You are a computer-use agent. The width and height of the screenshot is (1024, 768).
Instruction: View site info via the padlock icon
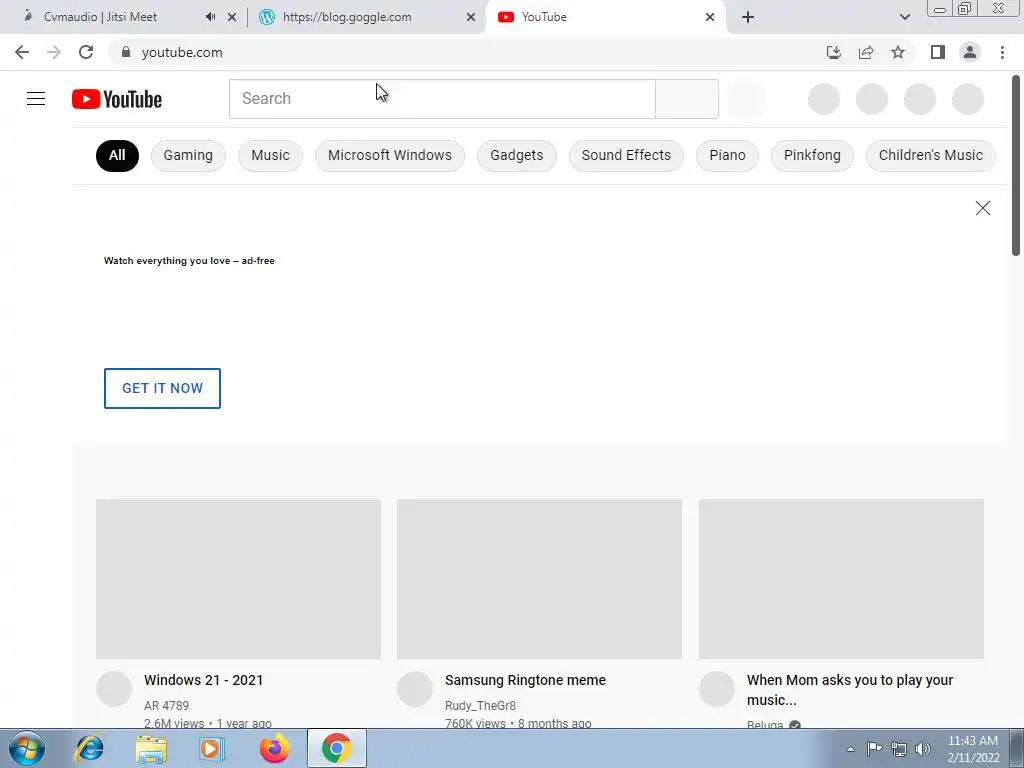(x=126, y=52)
